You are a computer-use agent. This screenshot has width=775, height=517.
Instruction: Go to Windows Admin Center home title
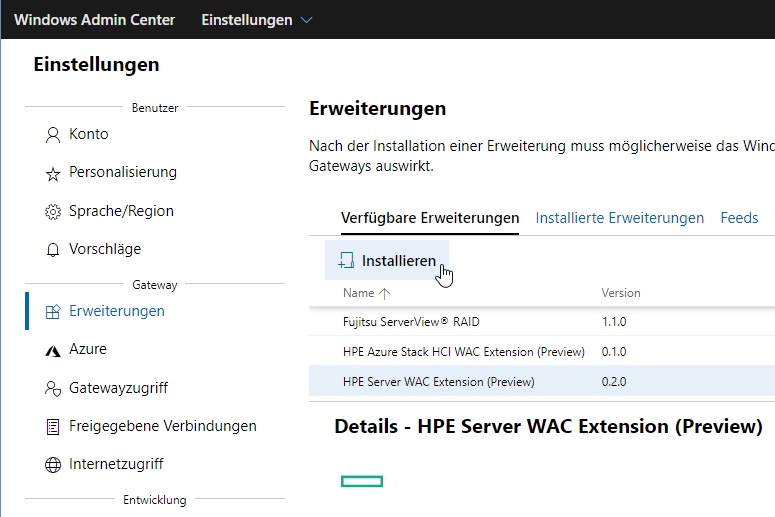[94, 20]
